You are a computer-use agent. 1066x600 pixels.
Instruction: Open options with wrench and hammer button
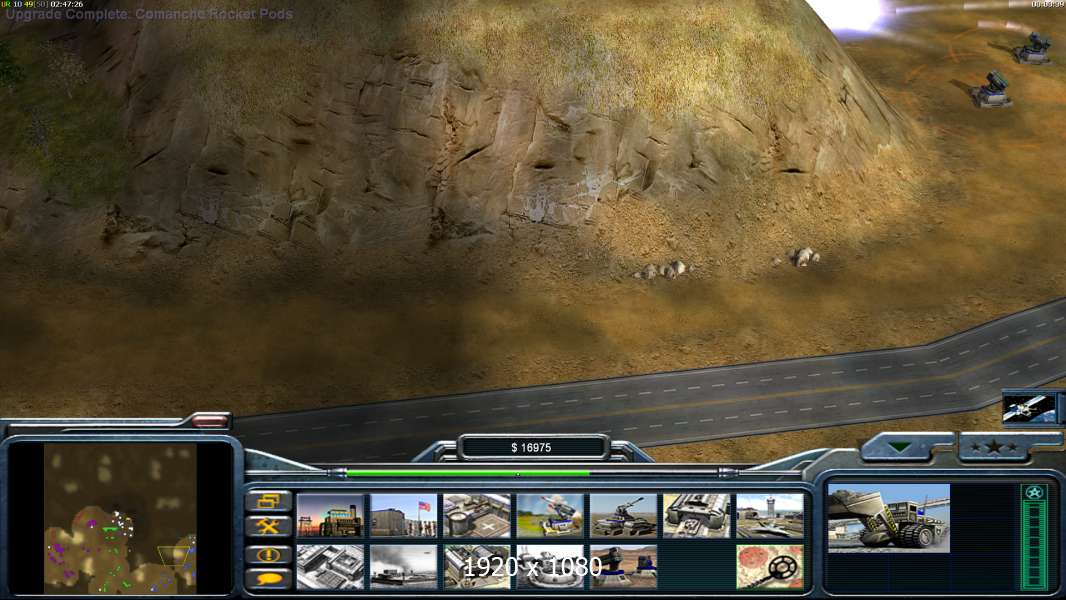[269, 526]
